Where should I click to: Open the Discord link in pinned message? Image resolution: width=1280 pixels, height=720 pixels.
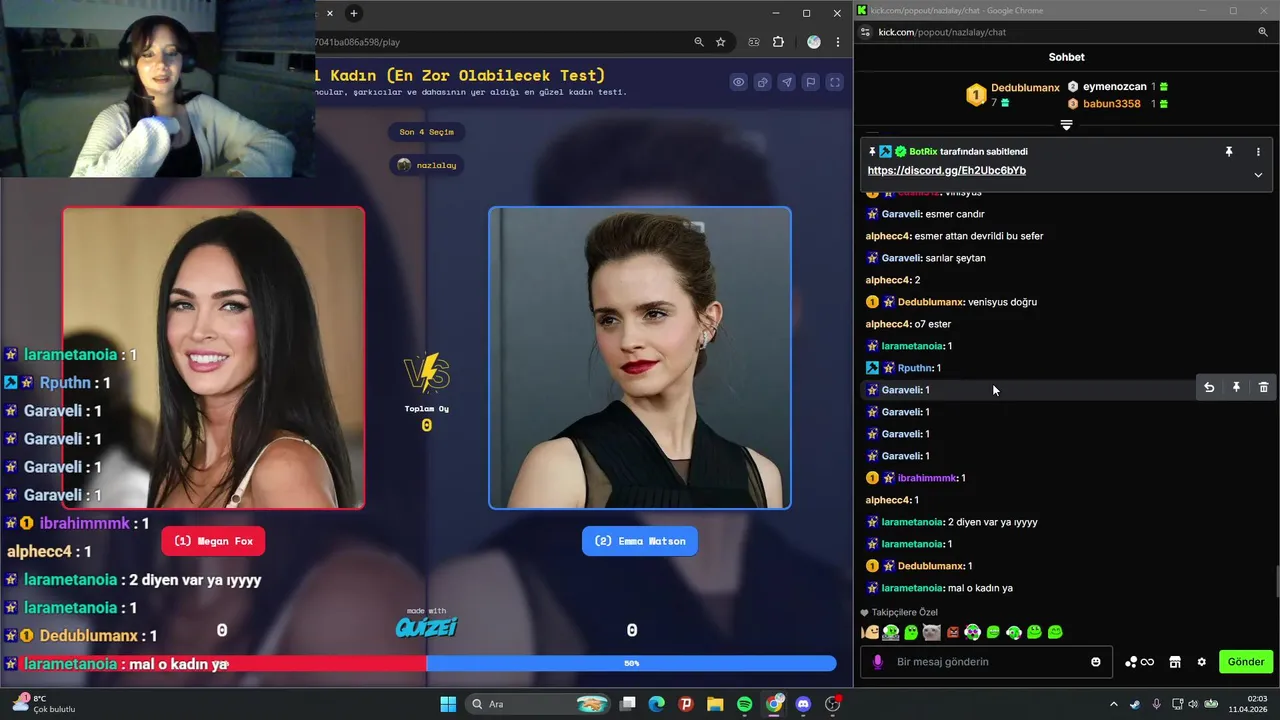(x=946, y=171)
